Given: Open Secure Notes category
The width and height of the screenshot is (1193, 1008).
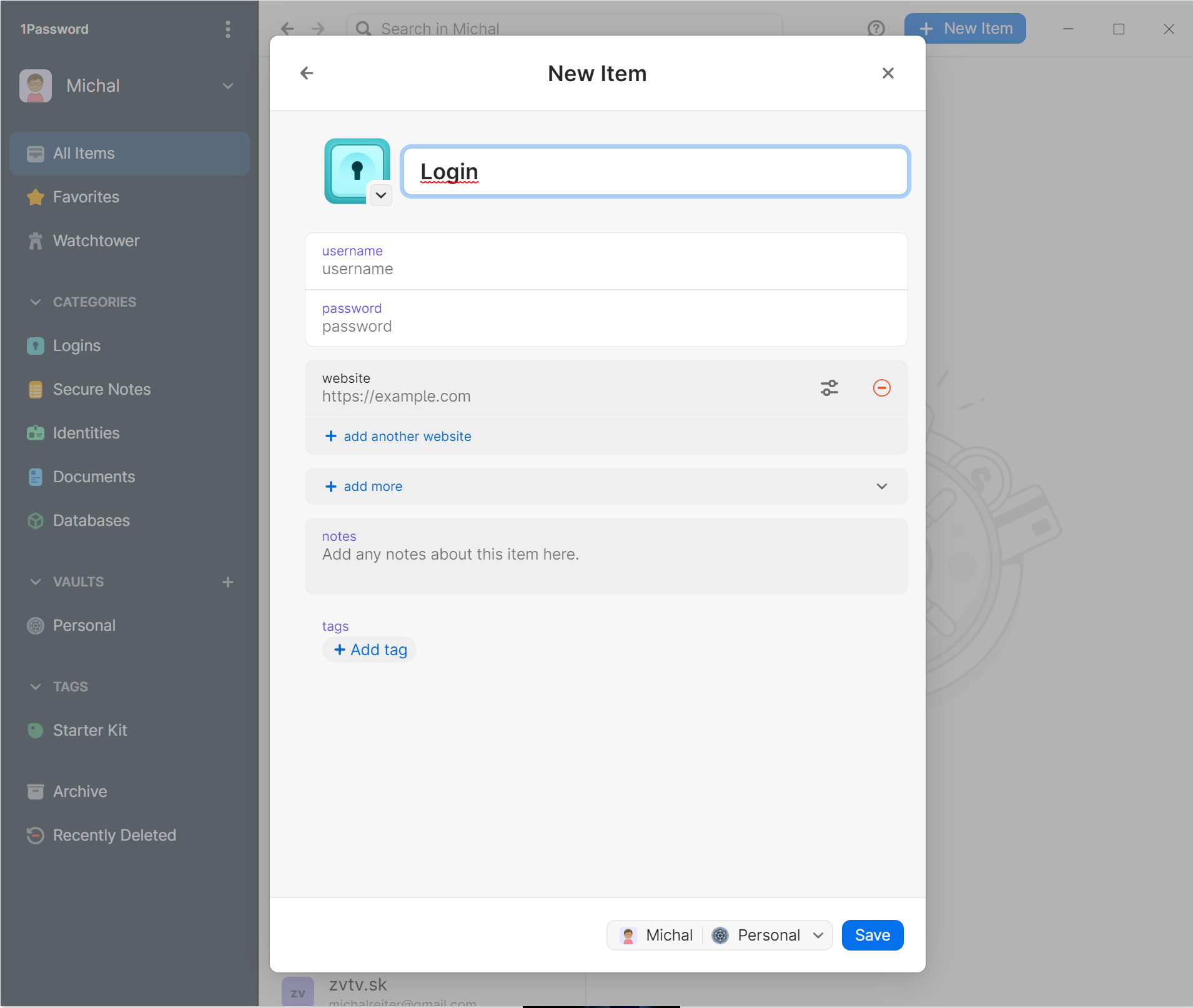Looking at the screenshot, I should pyautogui.click(x=101, y=389).
